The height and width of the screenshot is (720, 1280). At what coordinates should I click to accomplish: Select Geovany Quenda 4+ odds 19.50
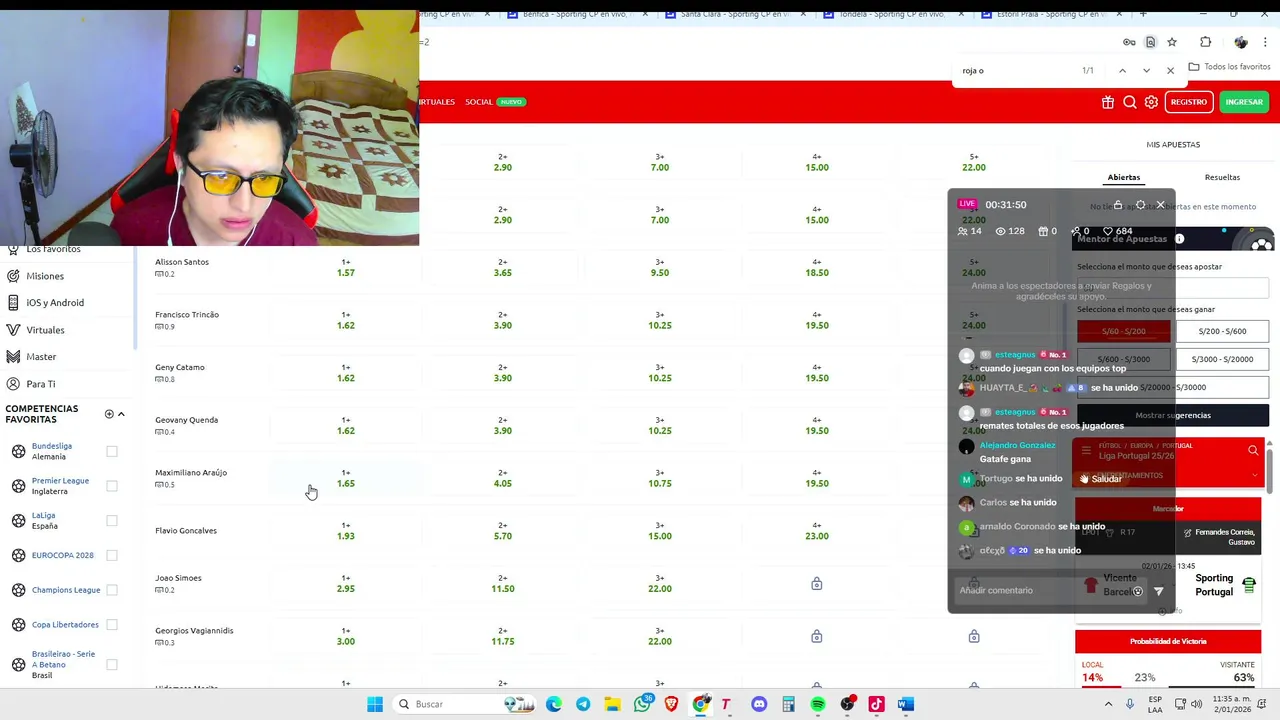817,425
